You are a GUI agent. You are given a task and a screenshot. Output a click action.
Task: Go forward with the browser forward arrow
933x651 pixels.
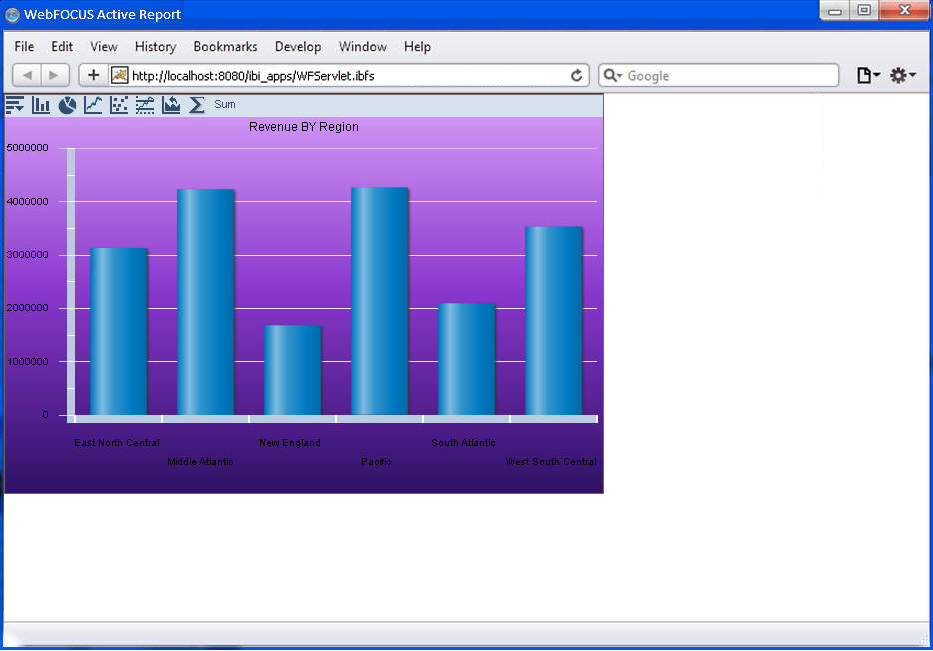click(x=55, y=76)
